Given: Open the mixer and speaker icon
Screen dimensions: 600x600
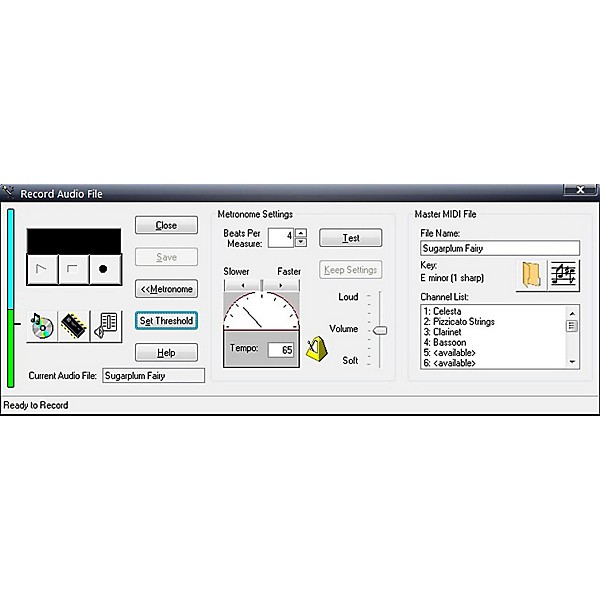Looking at the screenshot, I should coord(106,326).
